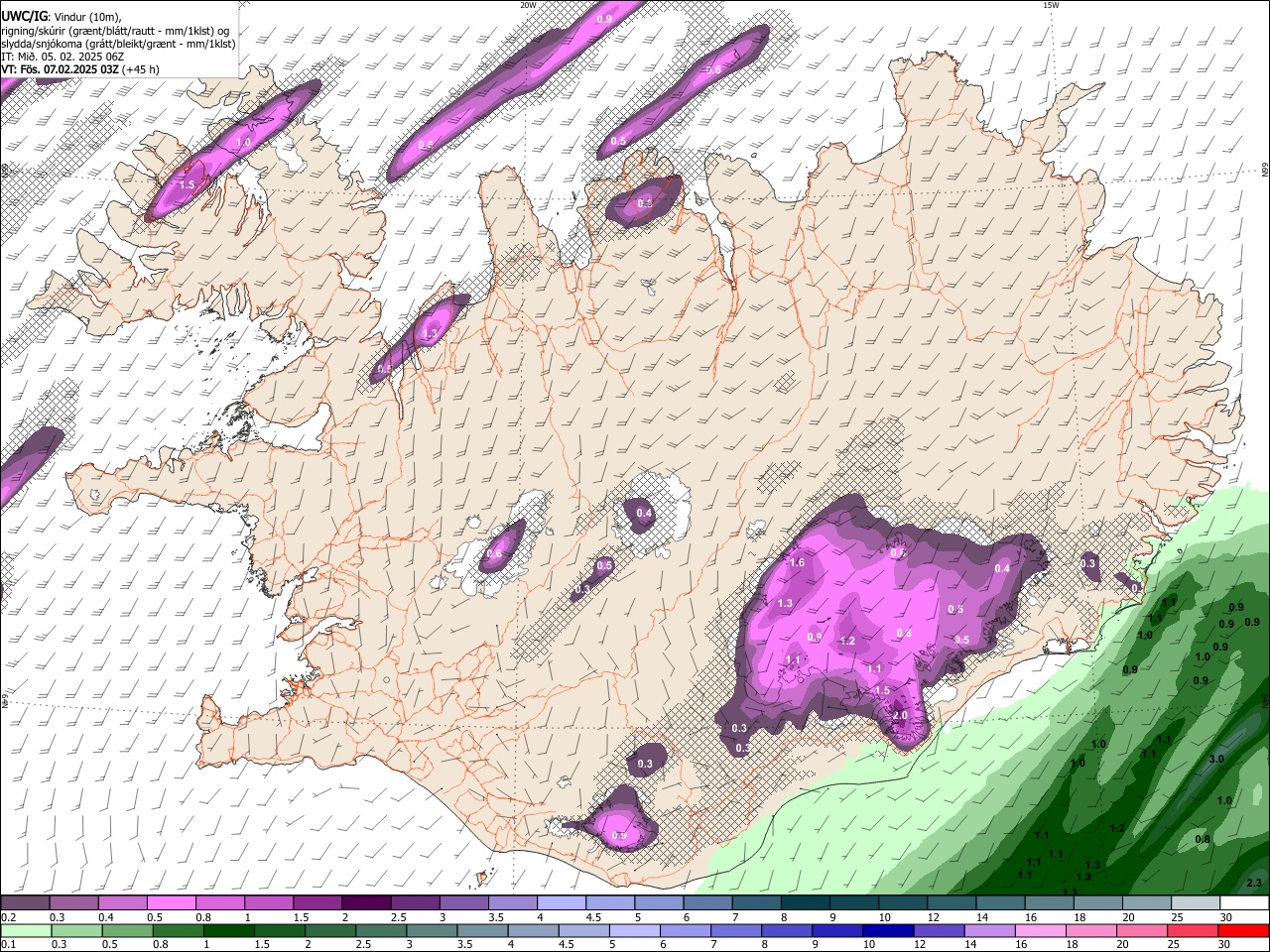
Task: Click the bright red rain legend swatch at 30
Action: [1243, 931]
